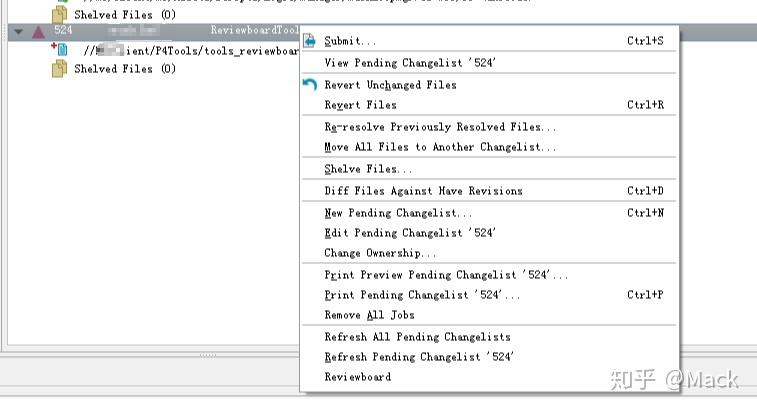Open Re-resolve Previously Resolved Files
This screenshot has width=757, height=411.
point(440,127)
